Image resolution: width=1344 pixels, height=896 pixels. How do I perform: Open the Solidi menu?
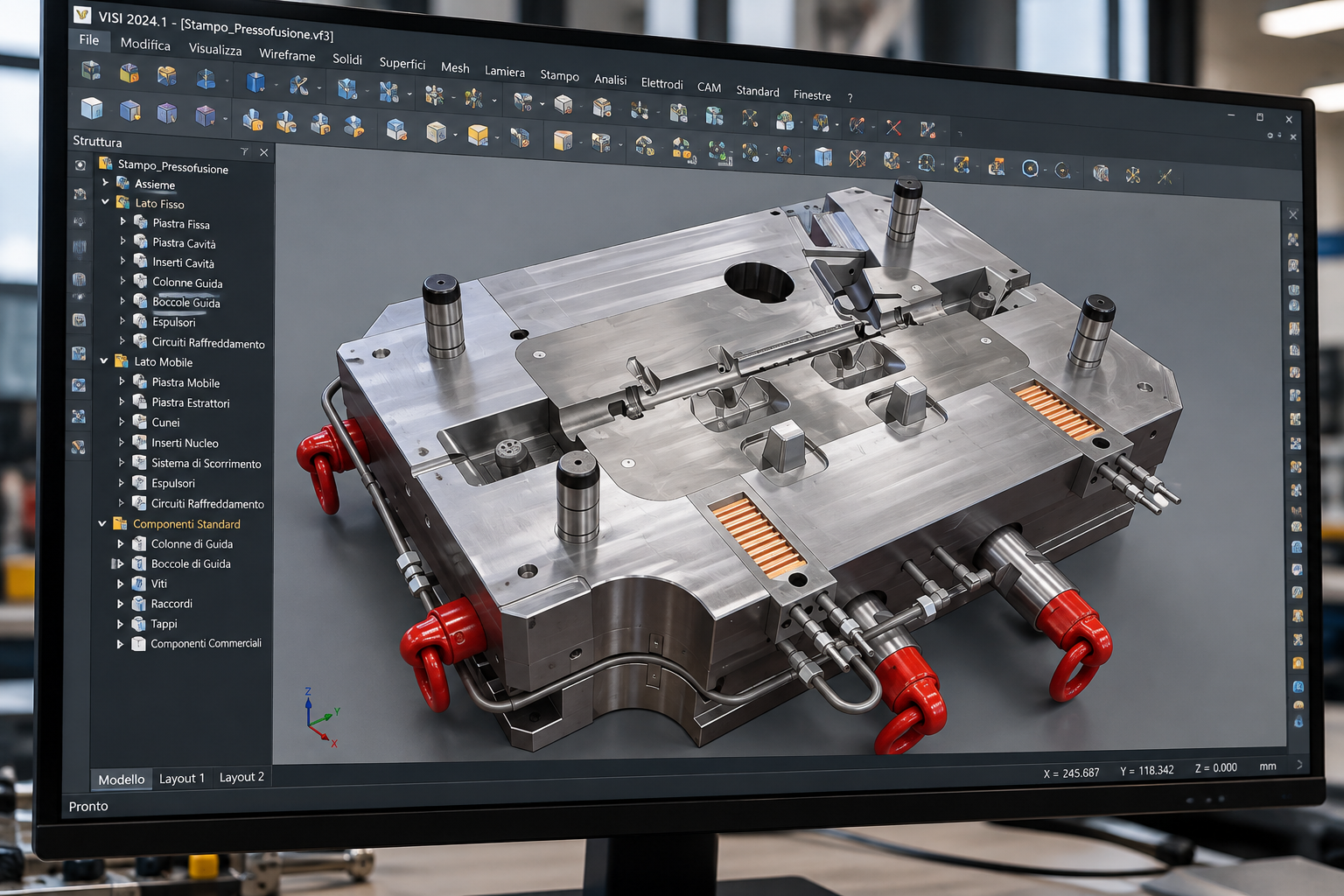click(347, 59)
